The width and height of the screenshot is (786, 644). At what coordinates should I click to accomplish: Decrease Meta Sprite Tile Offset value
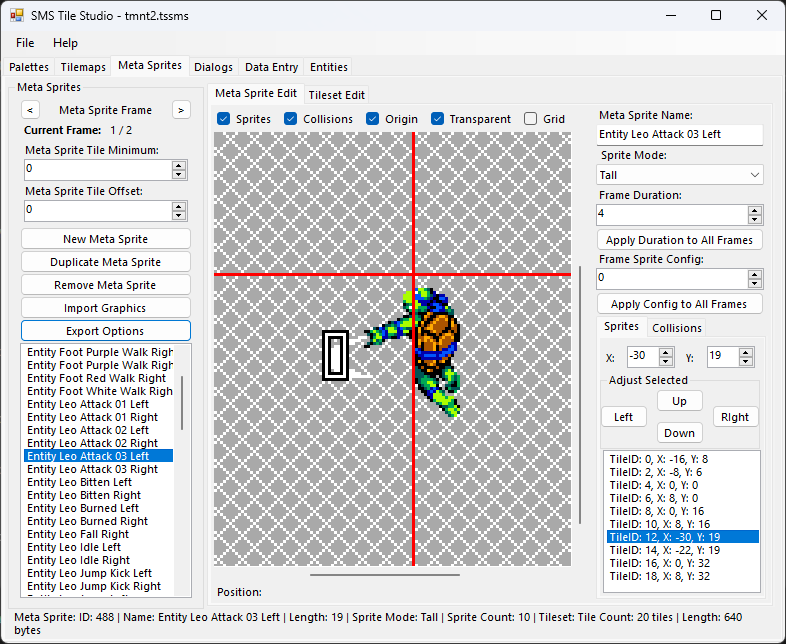coord(178,216)
